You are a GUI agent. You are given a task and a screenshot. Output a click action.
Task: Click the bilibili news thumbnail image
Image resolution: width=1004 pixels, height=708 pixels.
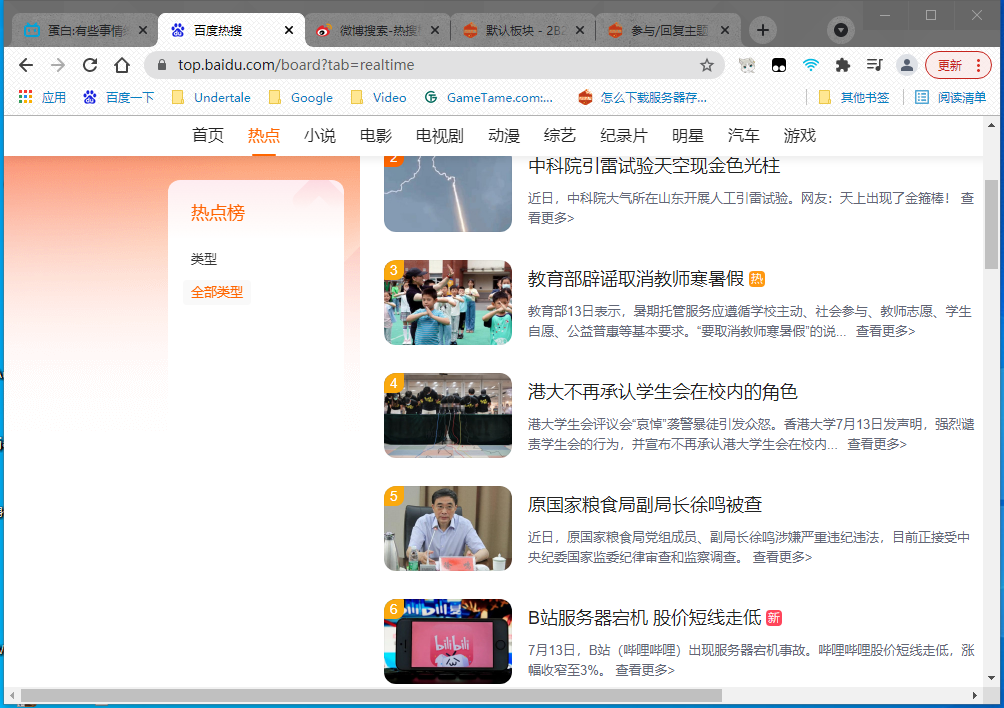[x=447, y=642]
